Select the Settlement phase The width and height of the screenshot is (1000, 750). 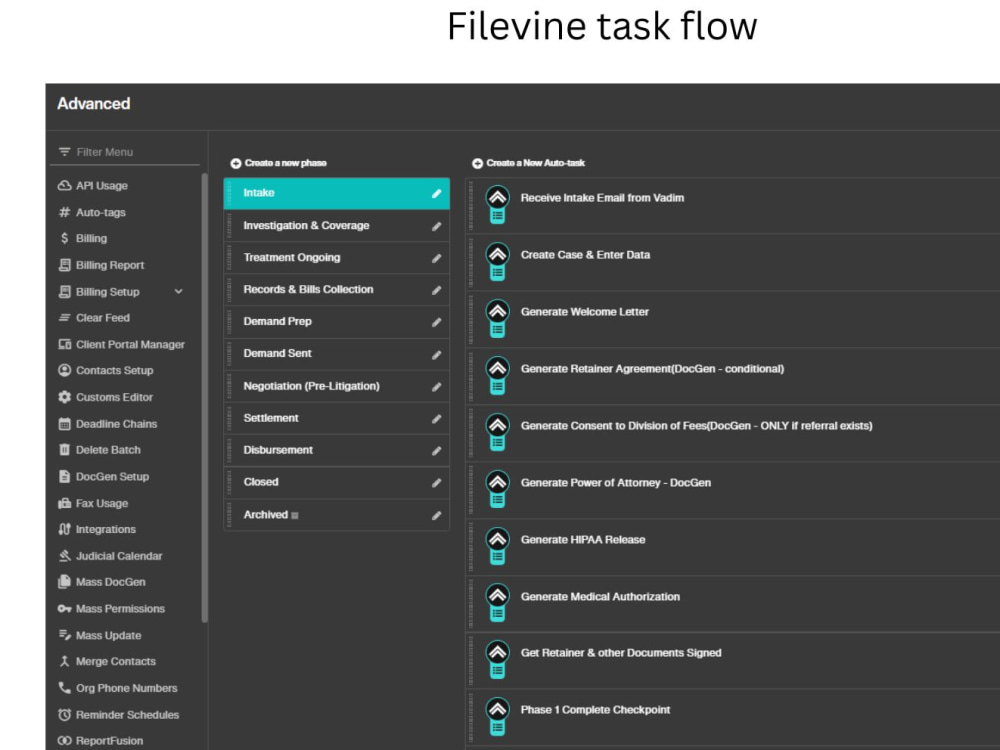tap(337, 418)
